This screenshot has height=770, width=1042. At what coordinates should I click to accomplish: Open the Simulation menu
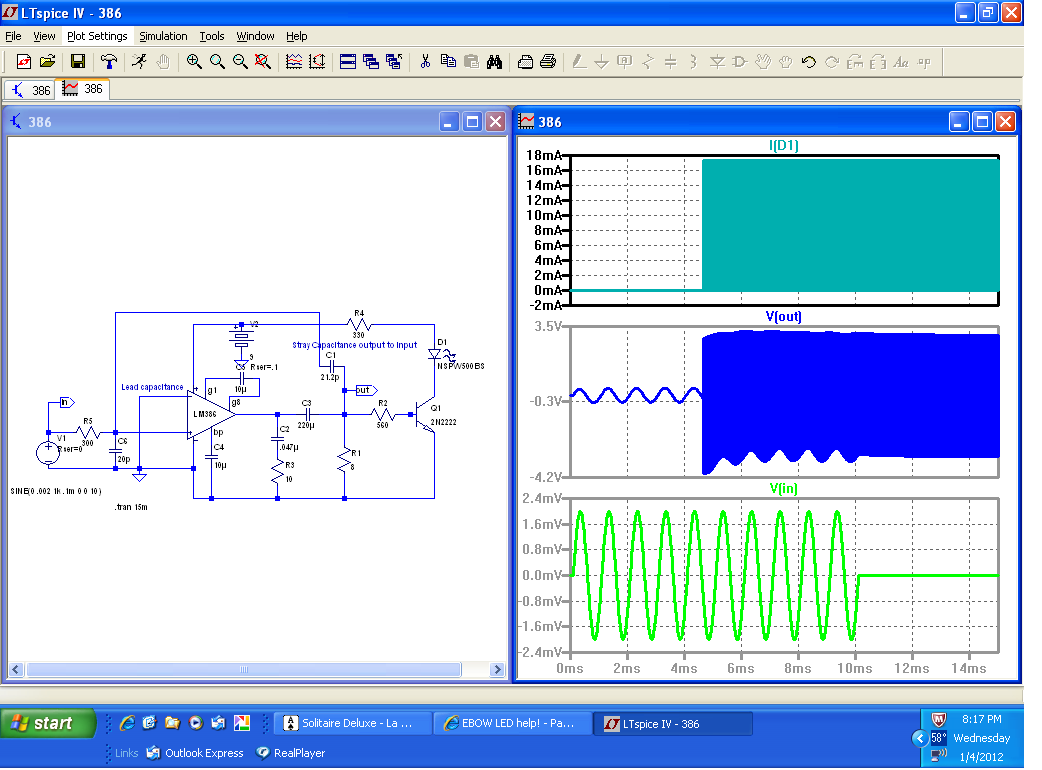click(163, 36)
